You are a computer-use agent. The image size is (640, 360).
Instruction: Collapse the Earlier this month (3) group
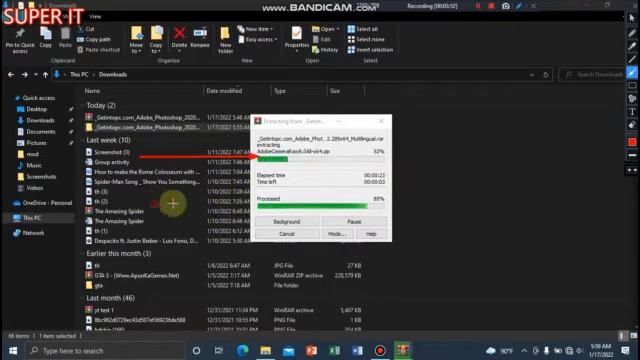[x=82, y=253]
